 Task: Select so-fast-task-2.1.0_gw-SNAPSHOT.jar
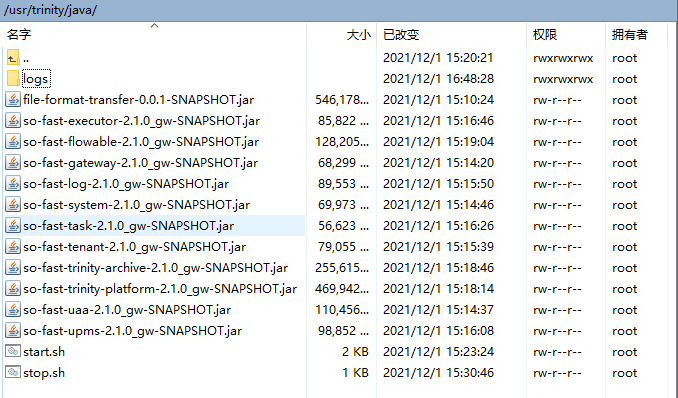pos(128,226)
